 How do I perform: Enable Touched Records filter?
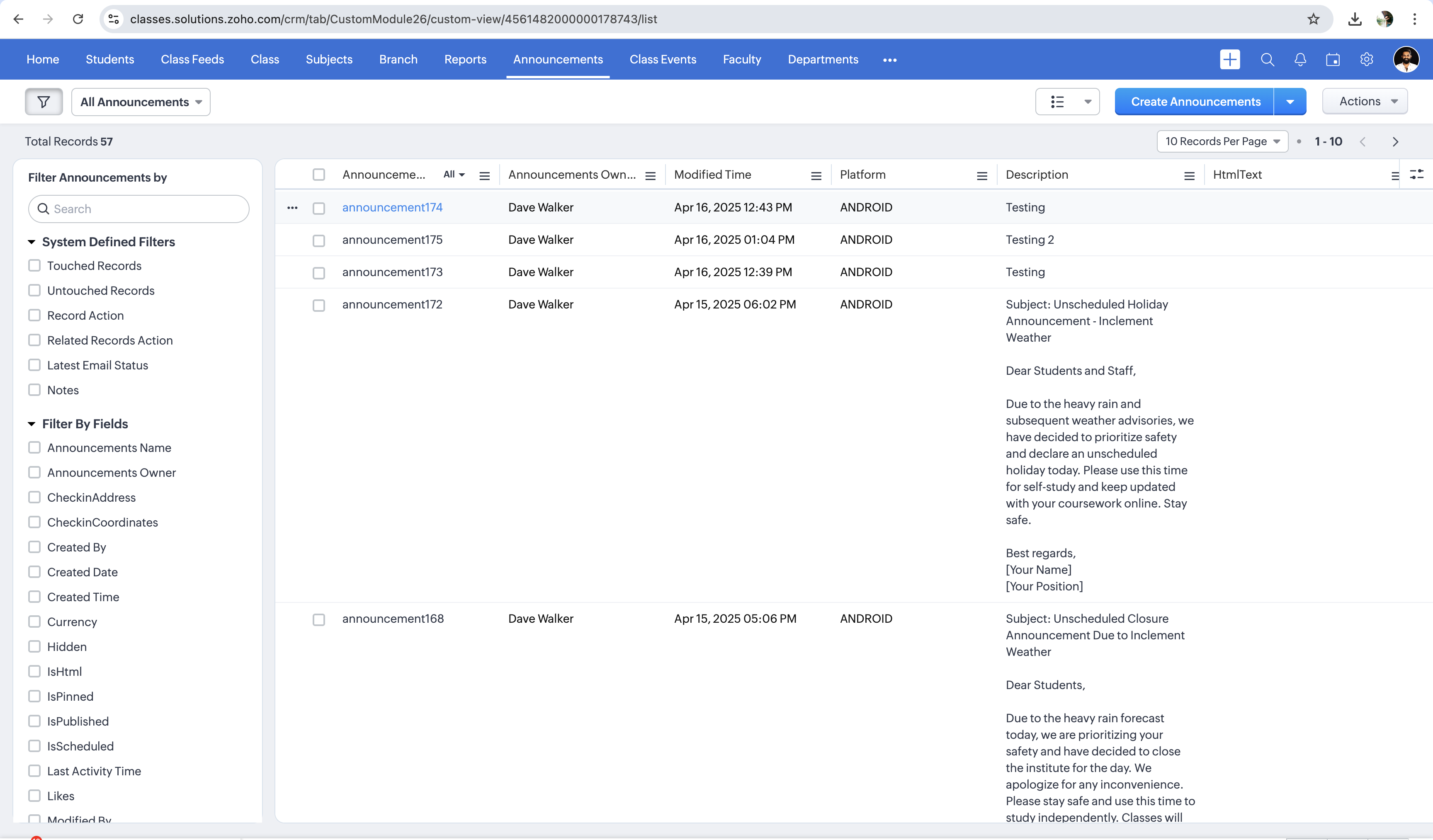tap(35, 266)
